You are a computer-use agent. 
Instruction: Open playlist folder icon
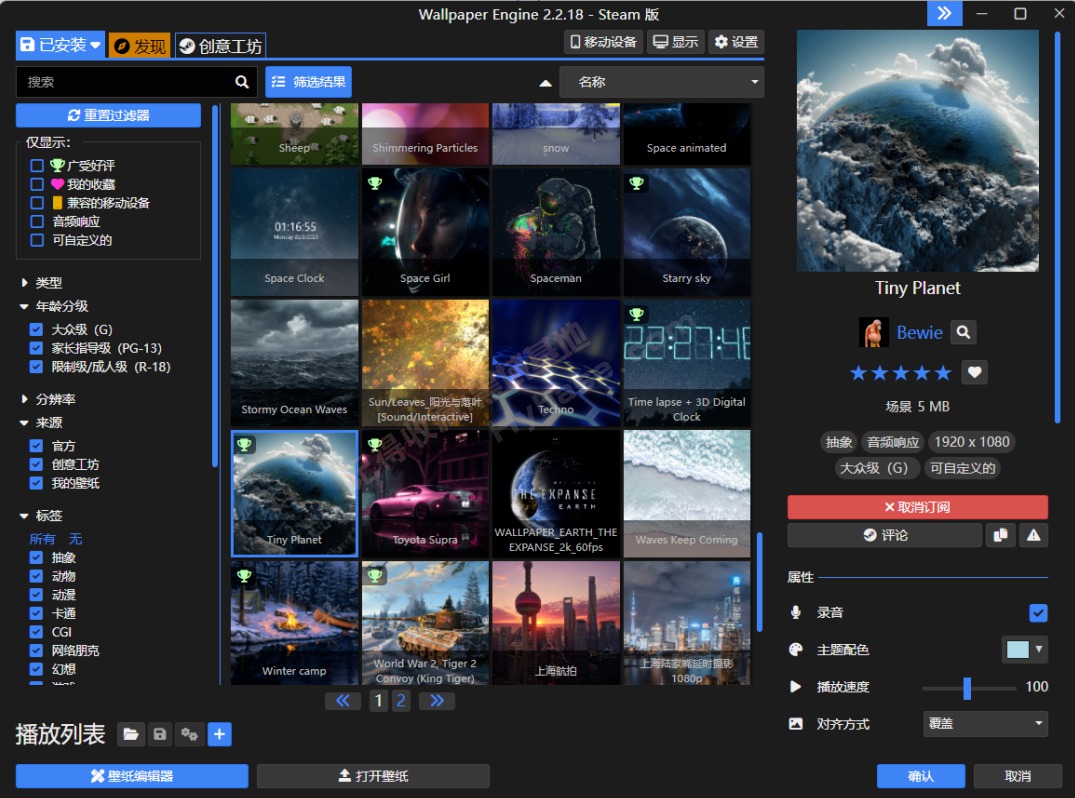130,735
